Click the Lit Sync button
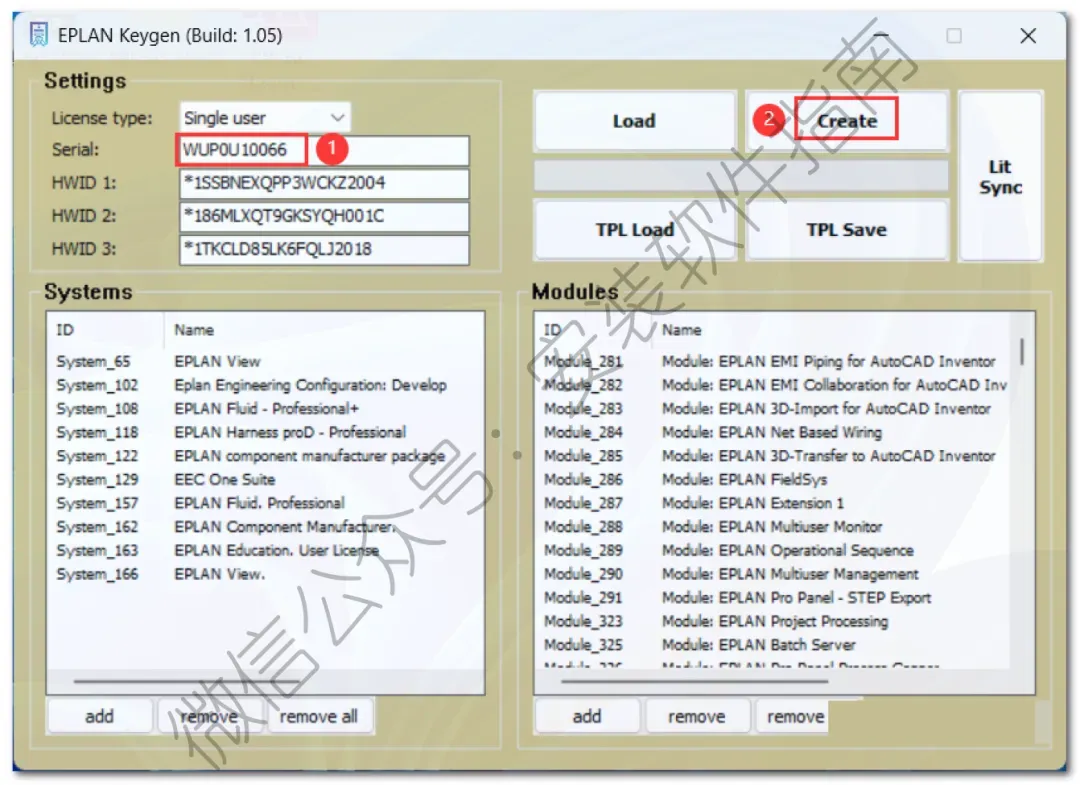Viewport: 1080px width, 785px height. pos(1000,177)
